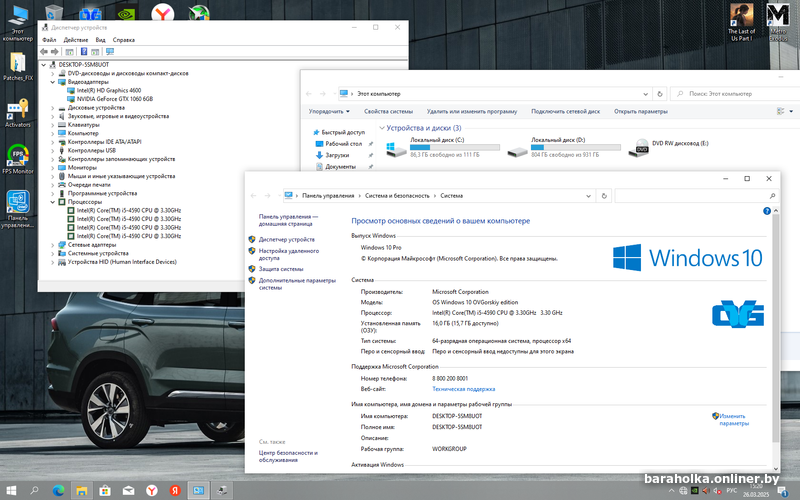Select the Activators desktop shortcut
Screen dimensions: 800x500
(18, 113)
